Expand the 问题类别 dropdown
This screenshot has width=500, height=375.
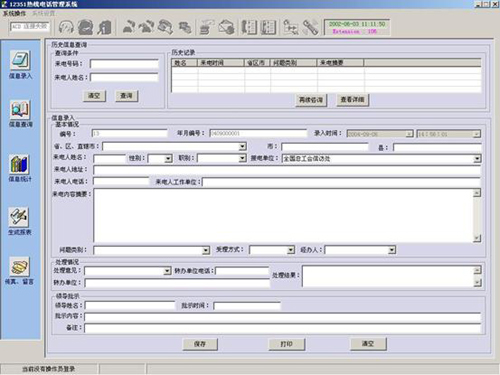[206, 250]
